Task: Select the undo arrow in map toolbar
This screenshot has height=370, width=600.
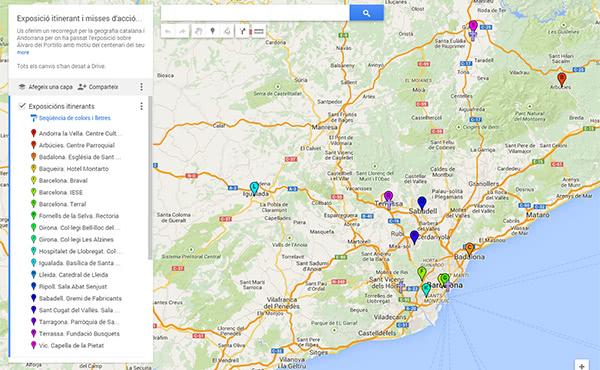Action: (168, 31)
